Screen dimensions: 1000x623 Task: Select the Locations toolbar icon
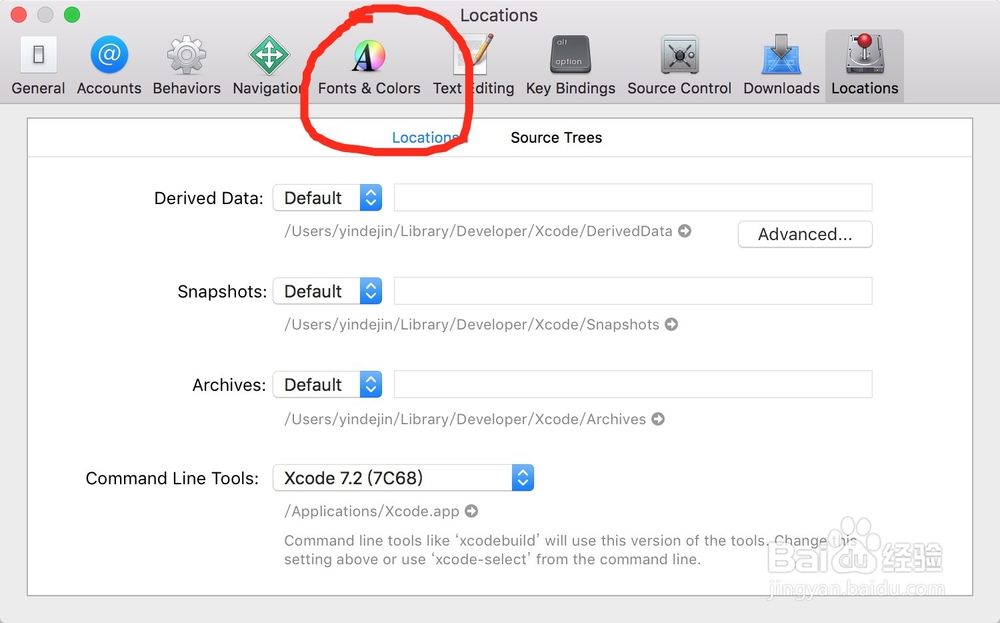[x=864, y=66]
